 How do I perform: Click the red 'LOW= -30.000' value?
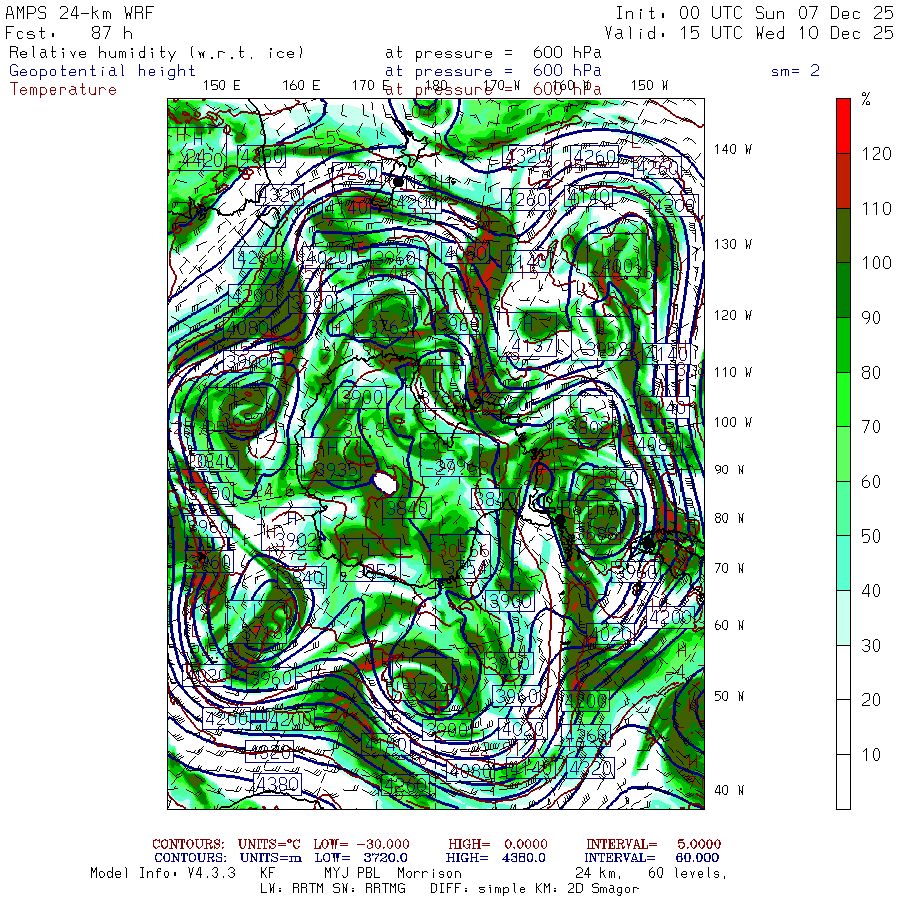(x=362, y=844)
